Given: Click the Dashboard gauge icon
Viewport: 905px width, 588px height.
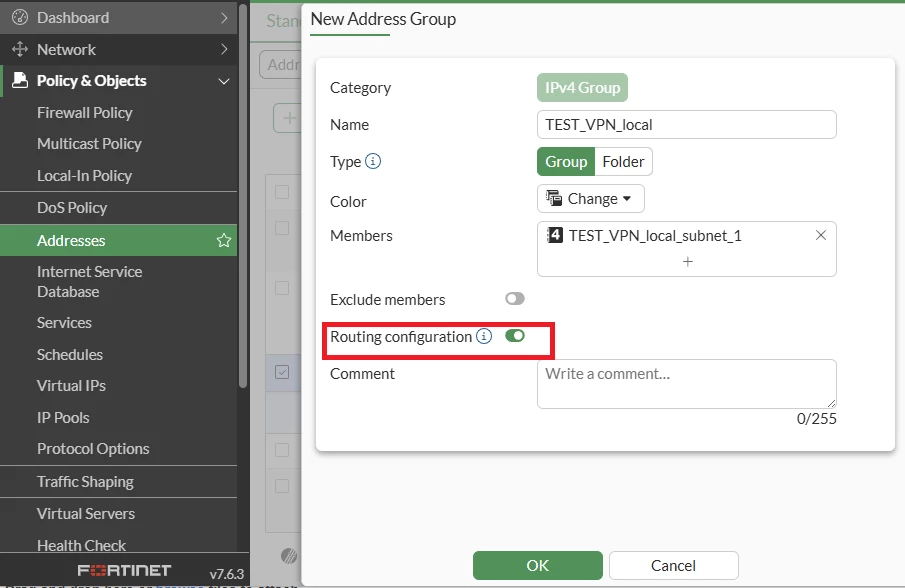Looking at the screenshot, I should pos(20,17).
